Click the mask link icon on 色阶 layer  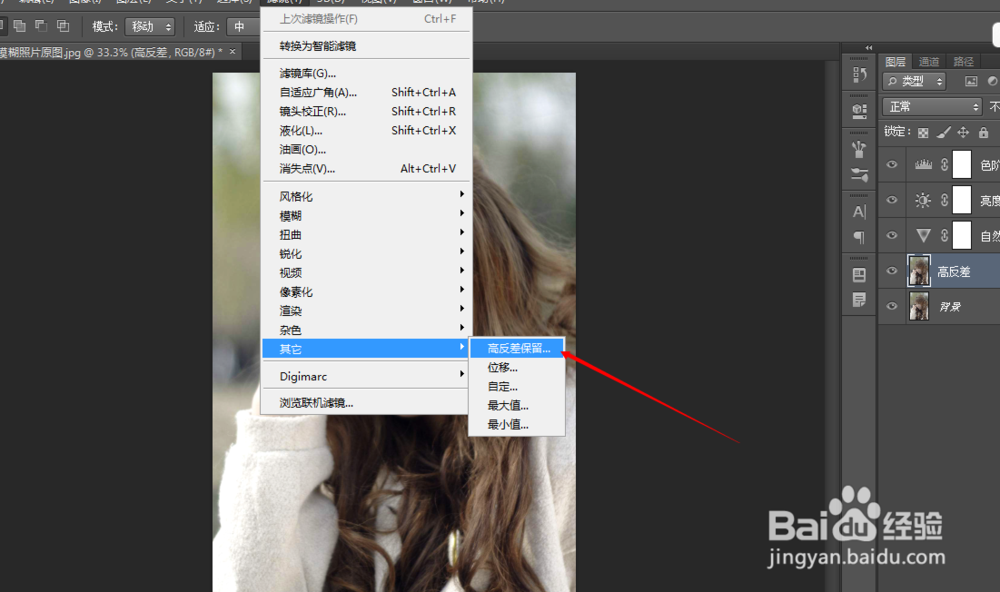pyautogui.click(x=945, y=165)
